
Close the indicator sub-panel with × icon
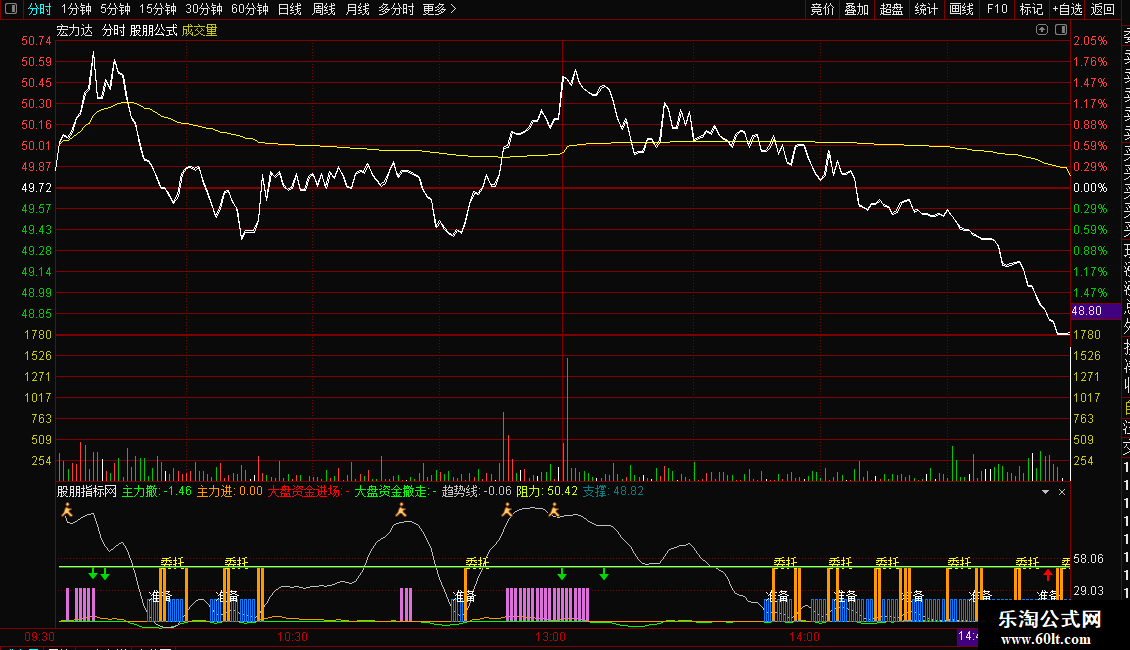pos(1062,492)
